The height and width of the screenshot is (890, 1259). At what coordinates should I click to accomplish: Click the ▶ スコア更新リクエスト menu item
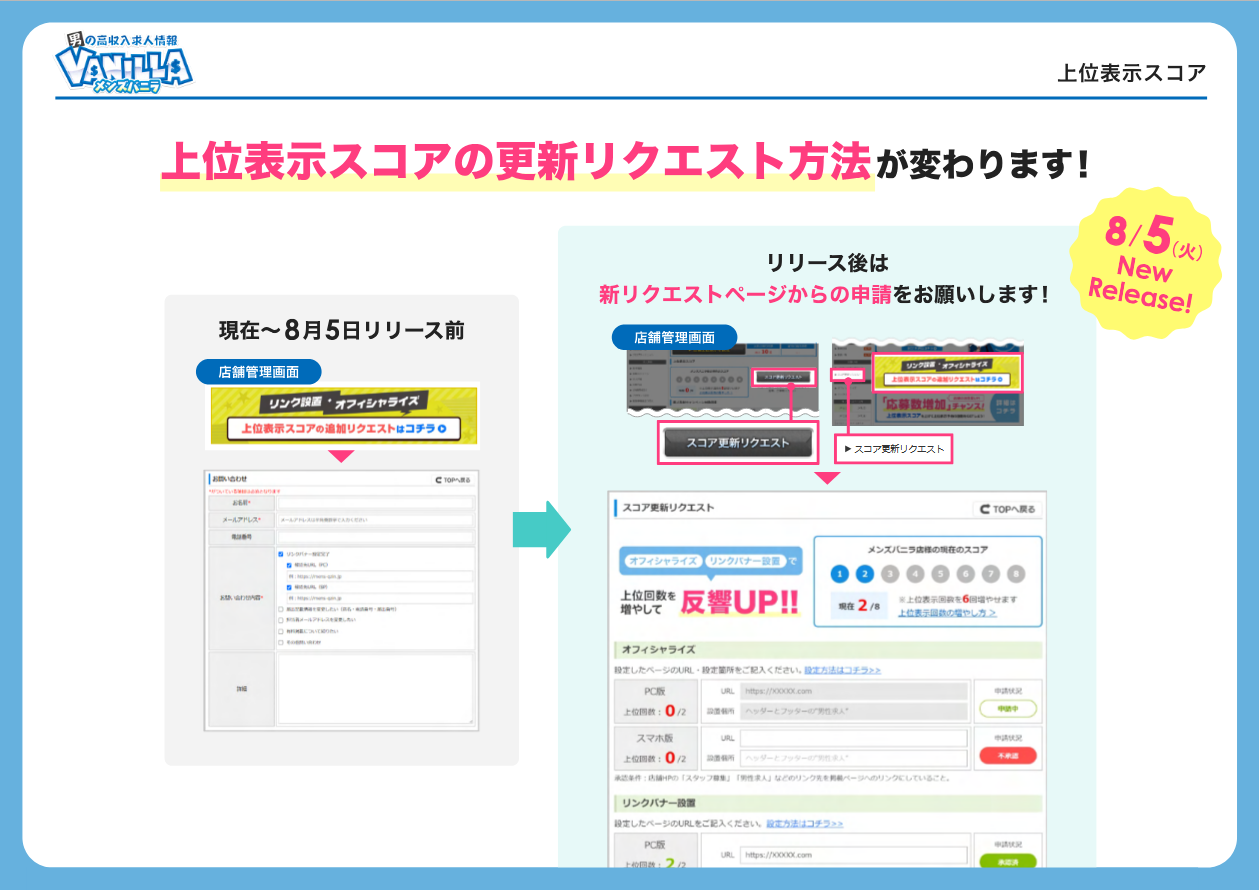click(894, 449)
